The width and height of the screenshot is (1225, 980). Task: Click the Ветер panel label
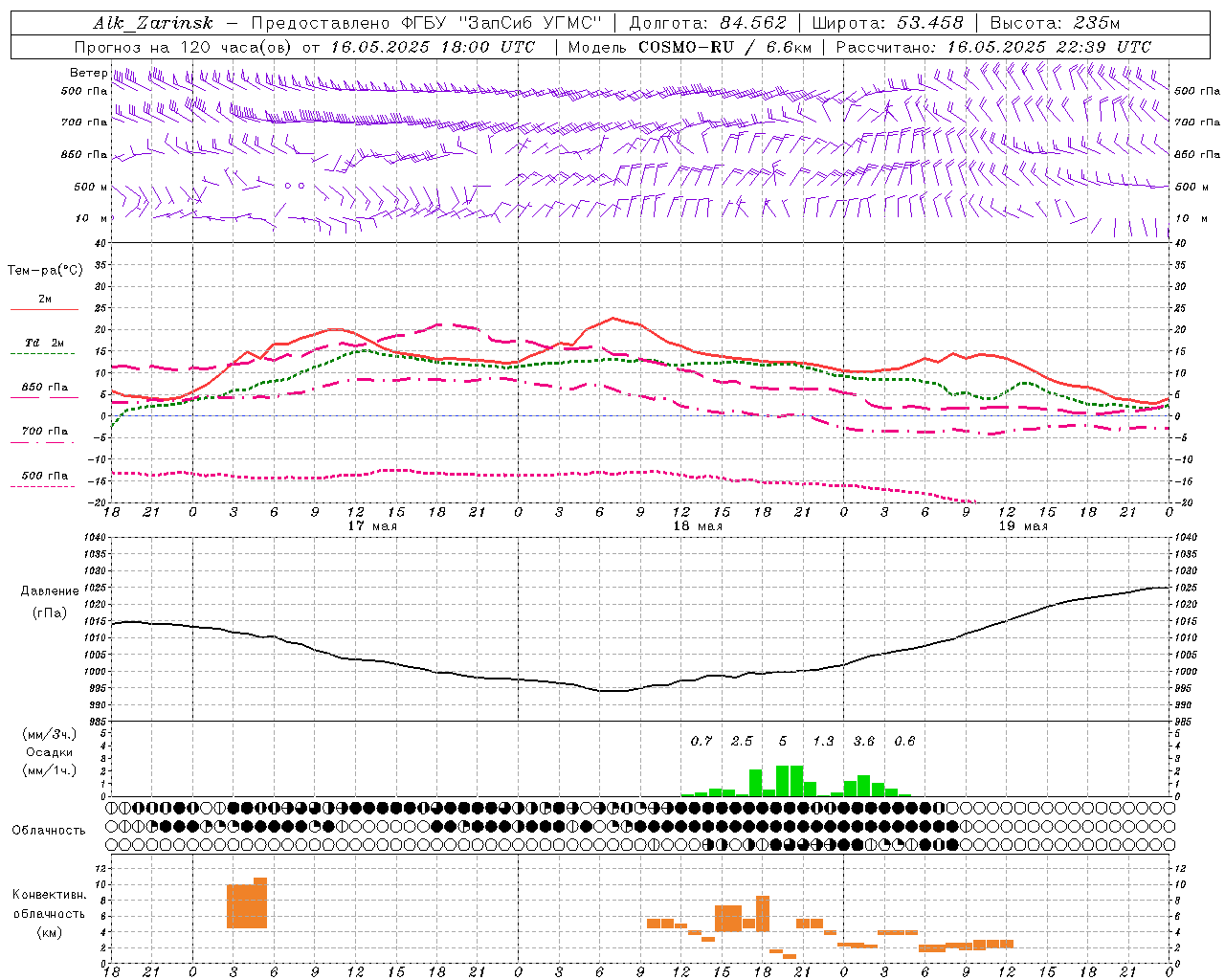88,73
